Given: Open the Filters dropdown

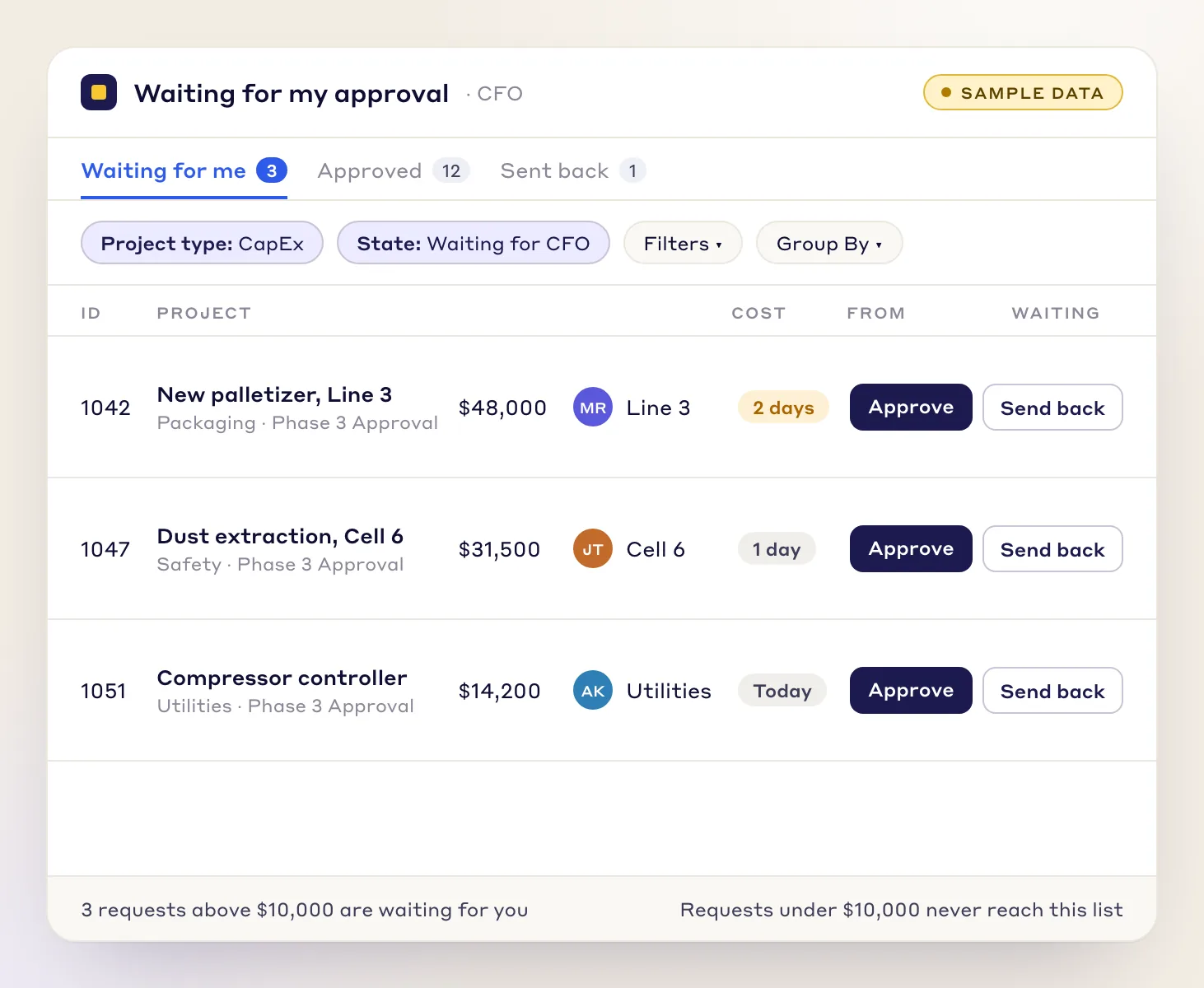Looking at the screenshot, I should click(x=683, y=243).
